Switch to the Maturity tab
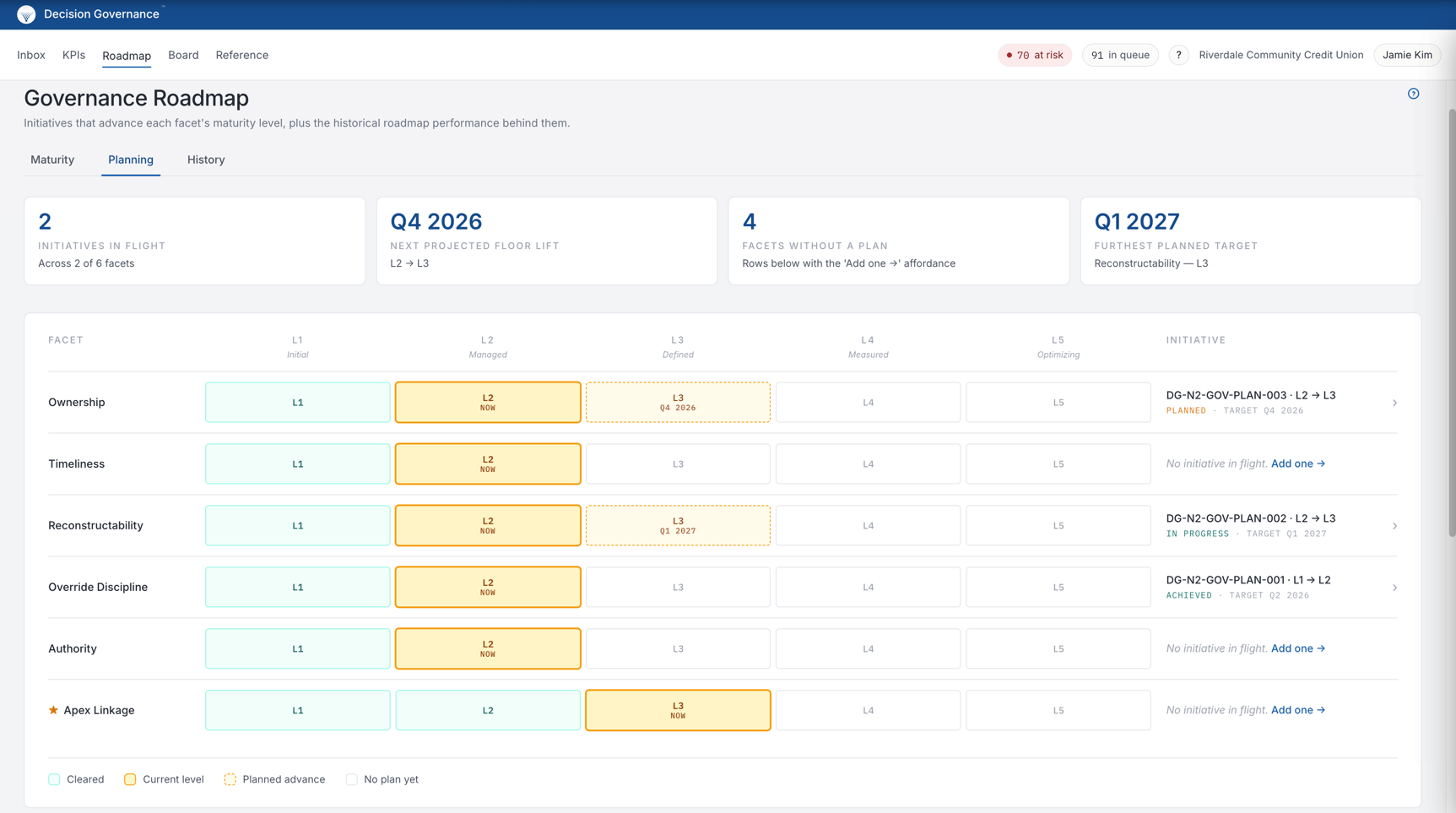1456x813 pixels. point(52,160)
